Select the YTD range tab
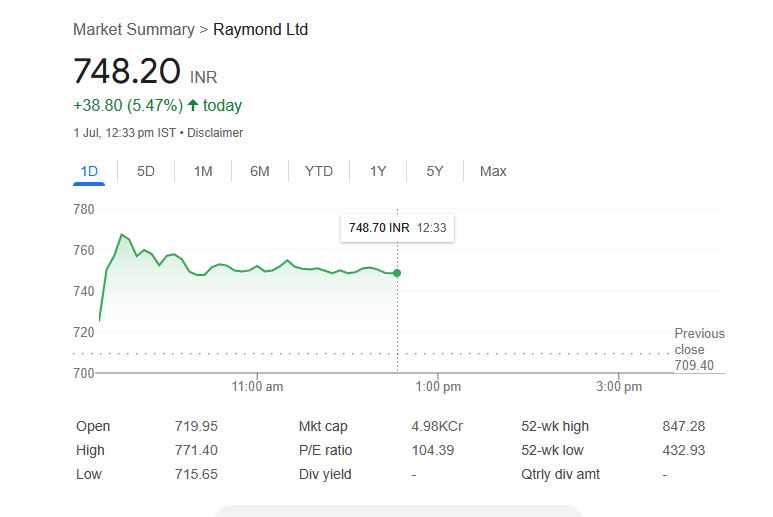Screen dimensions: 773x517 tap(319, 171)
